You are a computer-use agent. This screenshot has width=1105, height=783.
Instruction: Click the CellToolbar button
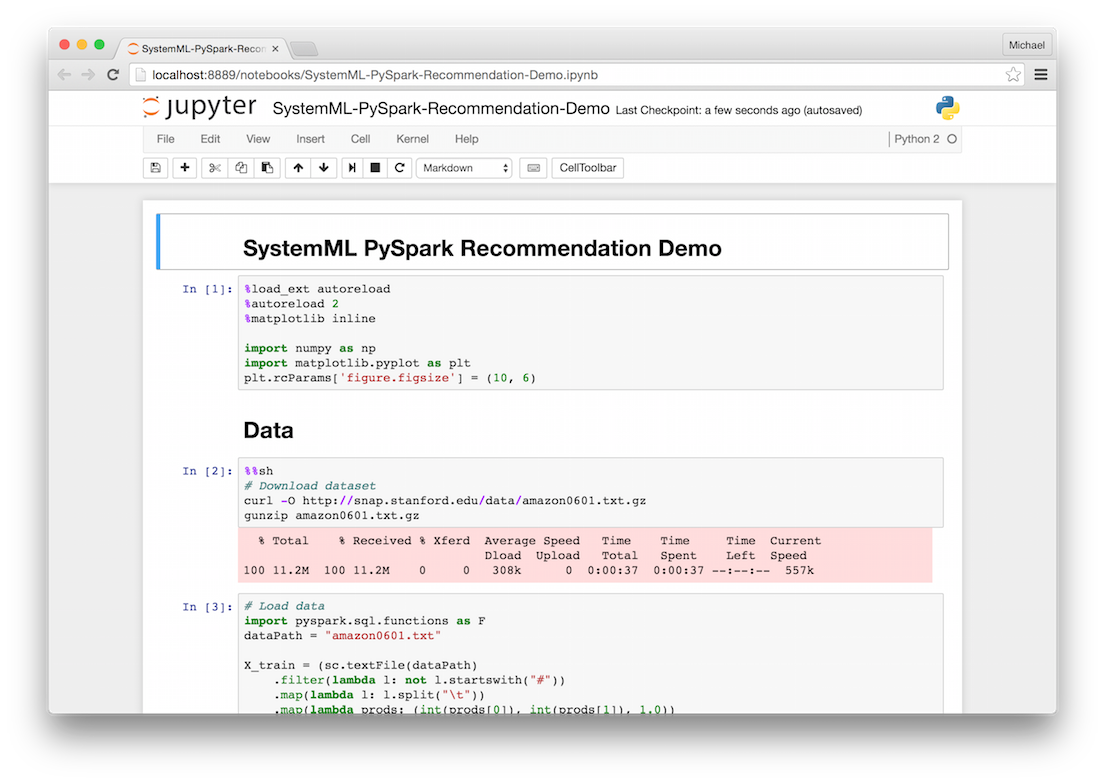coord(588,168)
